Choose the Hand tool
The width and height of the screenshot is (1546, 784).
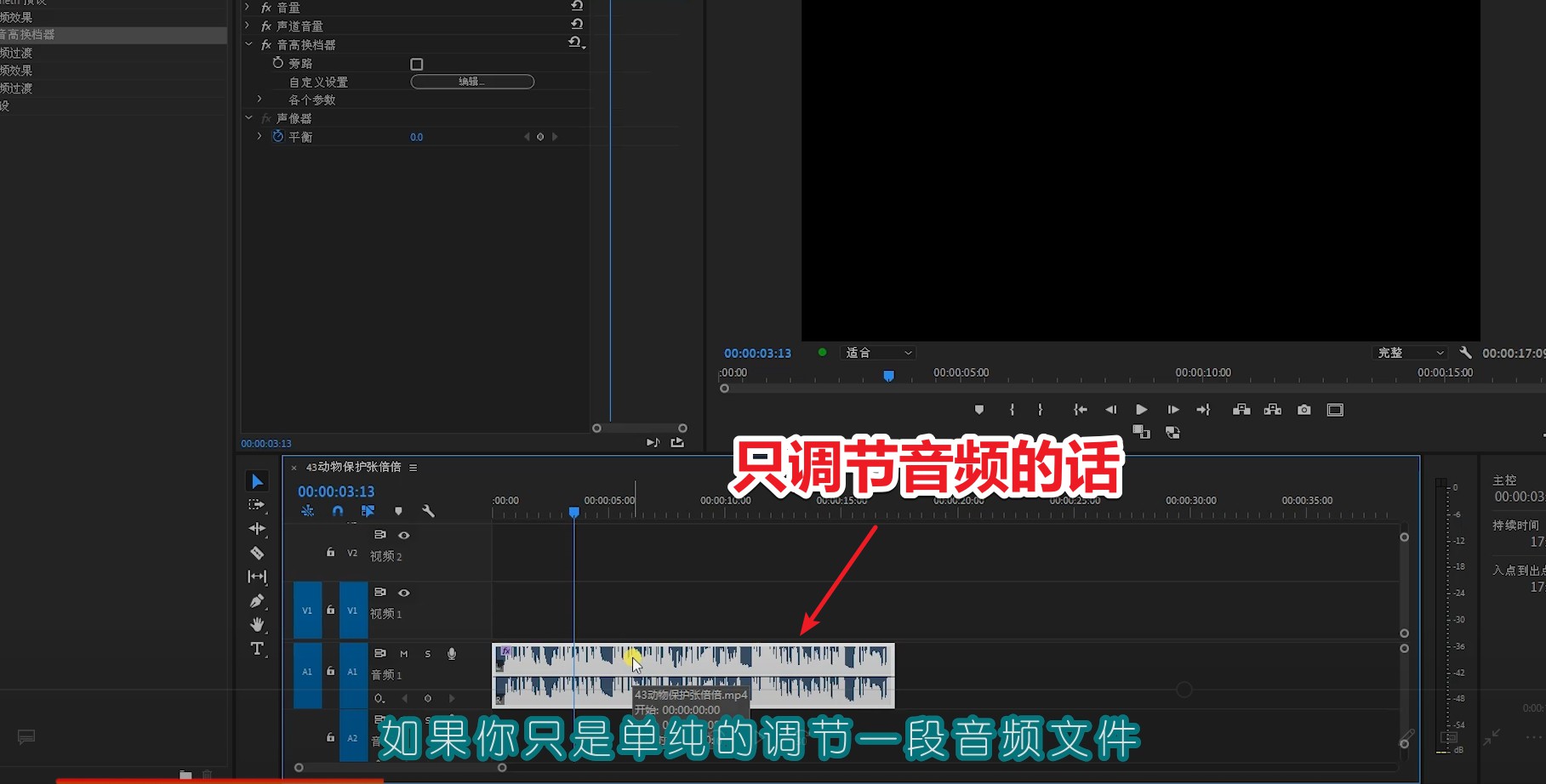pyautogui.click(x=257, y=625)
